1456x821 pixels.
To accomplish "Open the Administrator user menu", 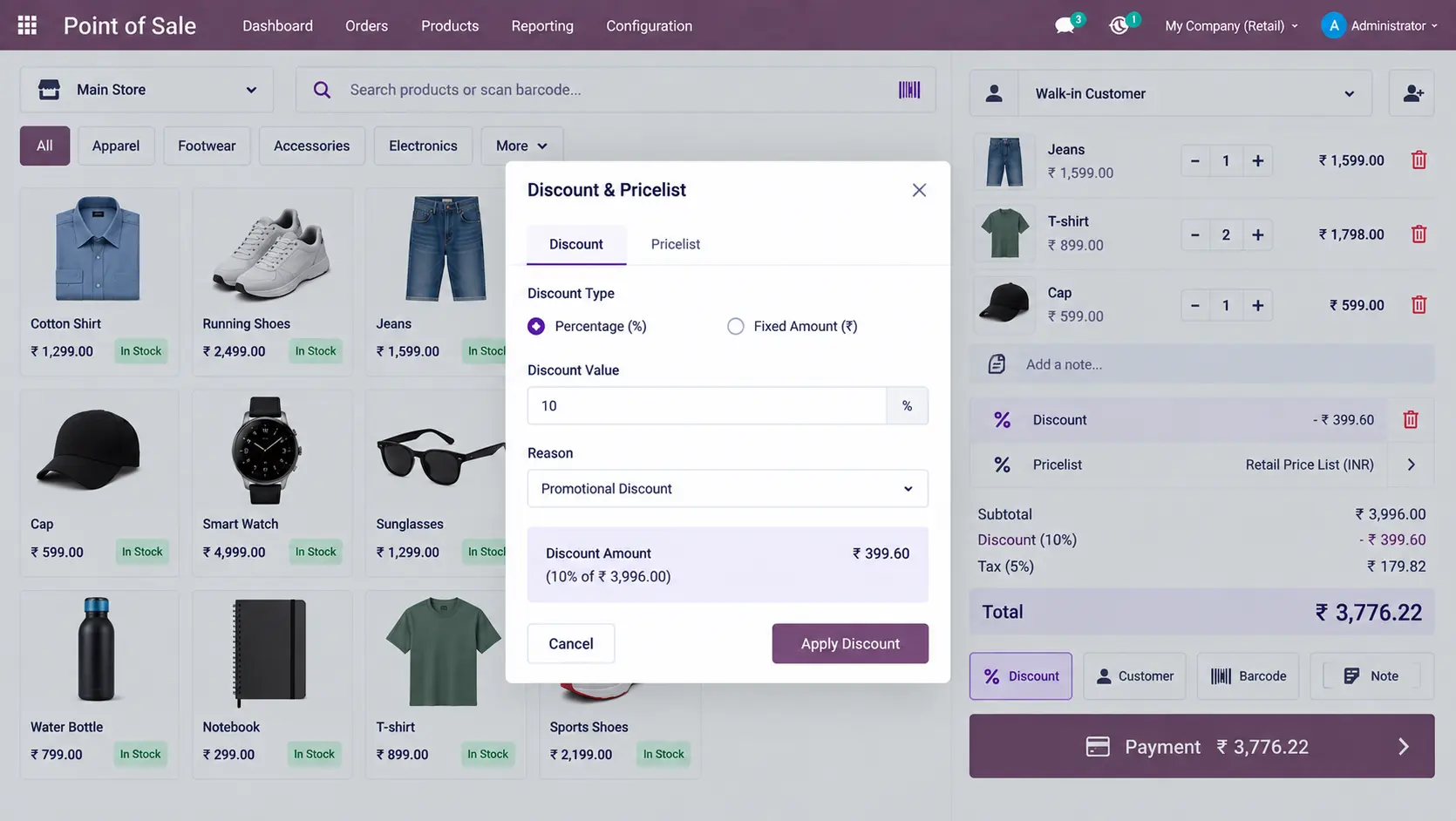I will 1379,26.
